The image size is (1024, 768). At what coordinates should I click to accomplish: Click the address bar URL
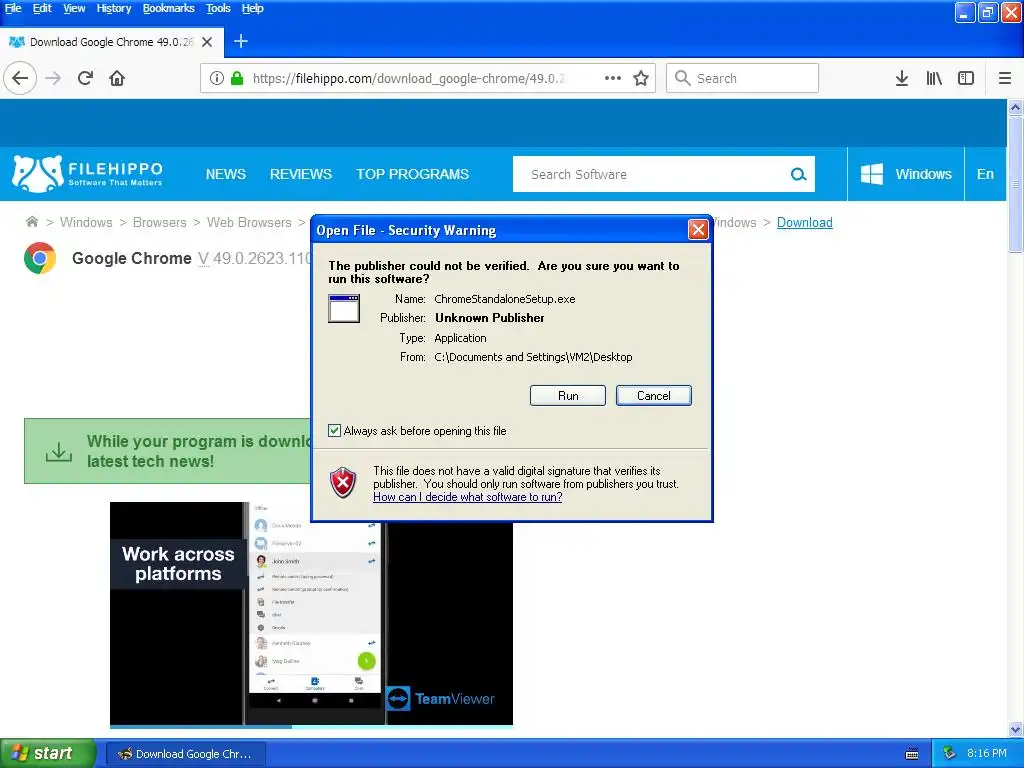[x=409, y=78]
